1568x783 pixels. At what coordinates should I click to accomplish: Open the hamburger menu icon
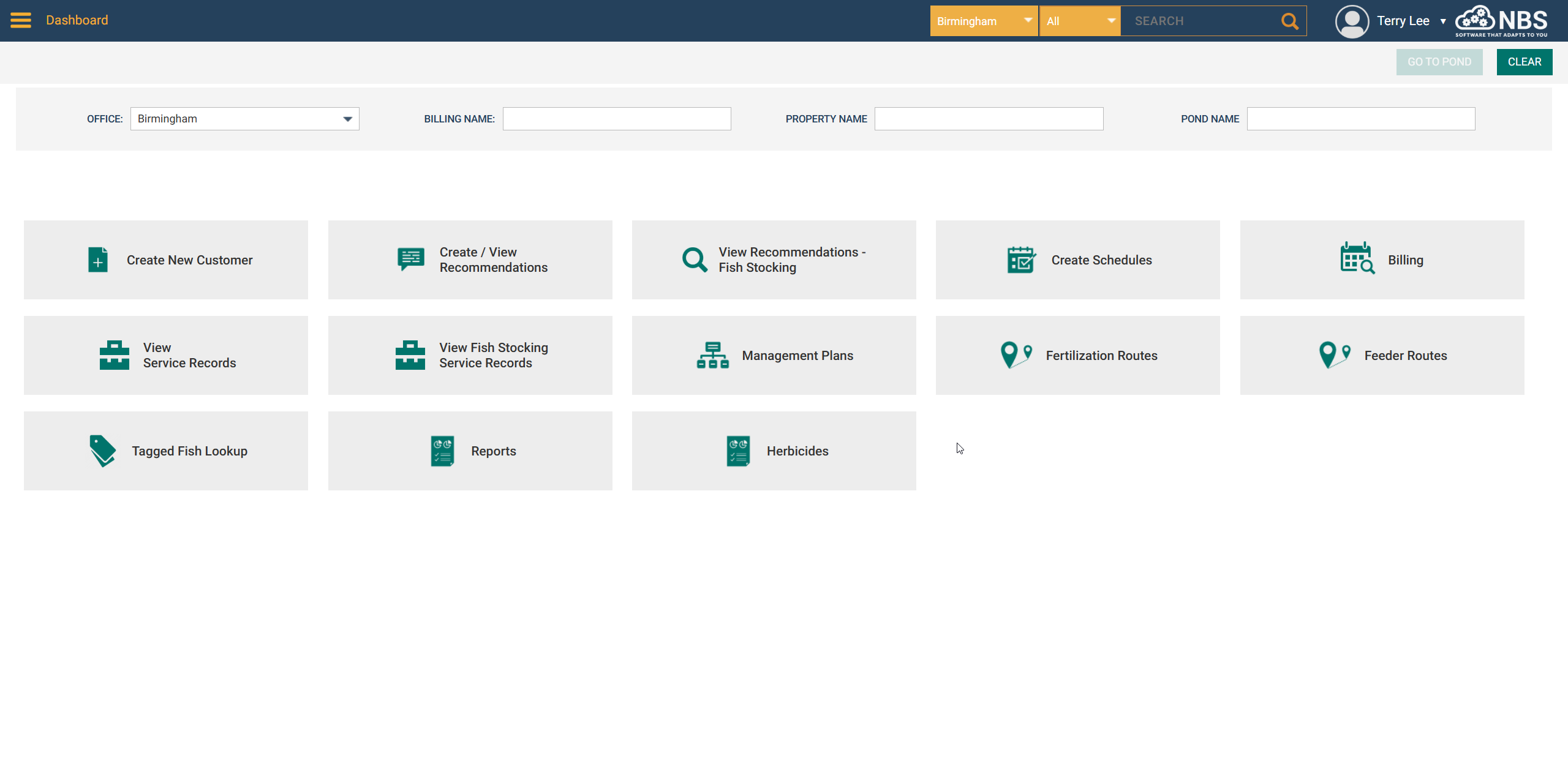coord(21,20)
